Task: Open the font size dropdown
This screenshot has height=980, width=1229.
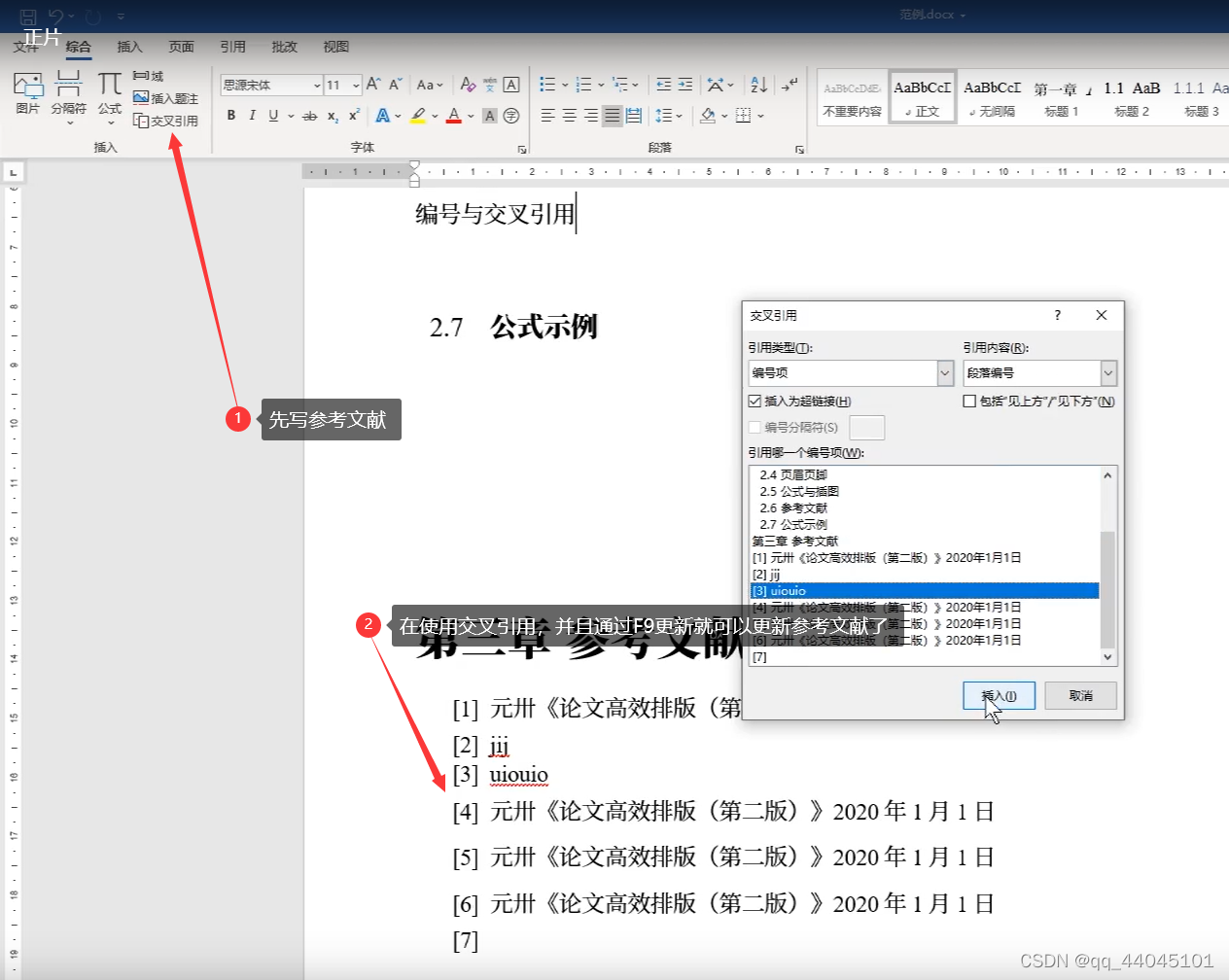Action: coord(356,86)
